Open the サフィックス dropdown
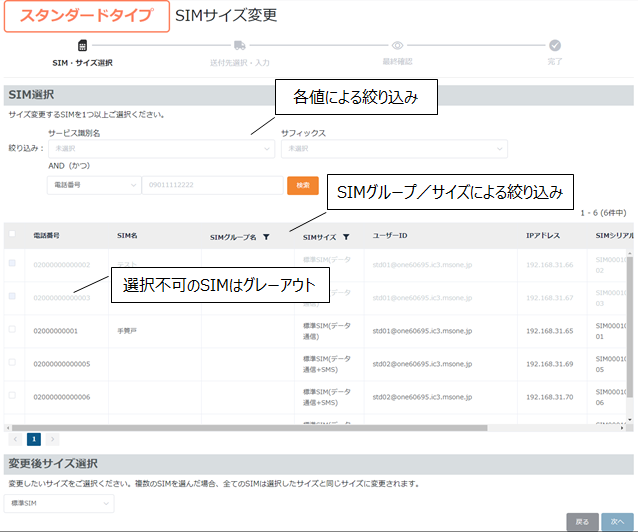This screenshot has height=532, width=638. click(394, 149)
